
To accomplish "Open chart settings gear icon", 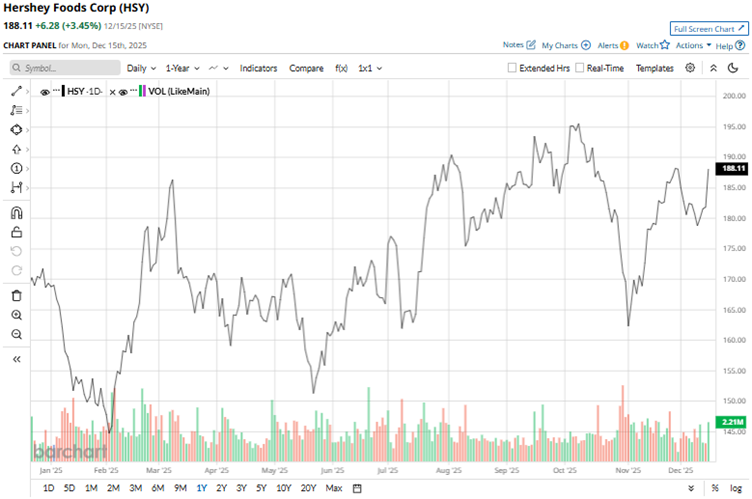I will coord(690,68).
